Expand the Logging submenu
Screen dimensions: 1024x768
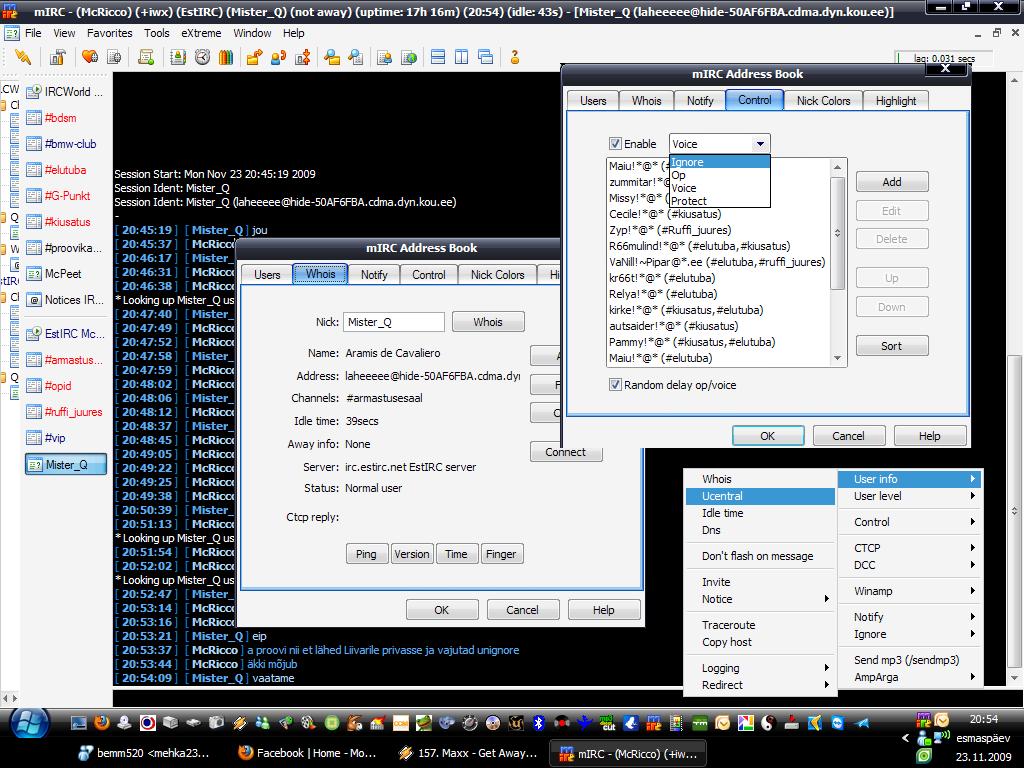[760, 668]
